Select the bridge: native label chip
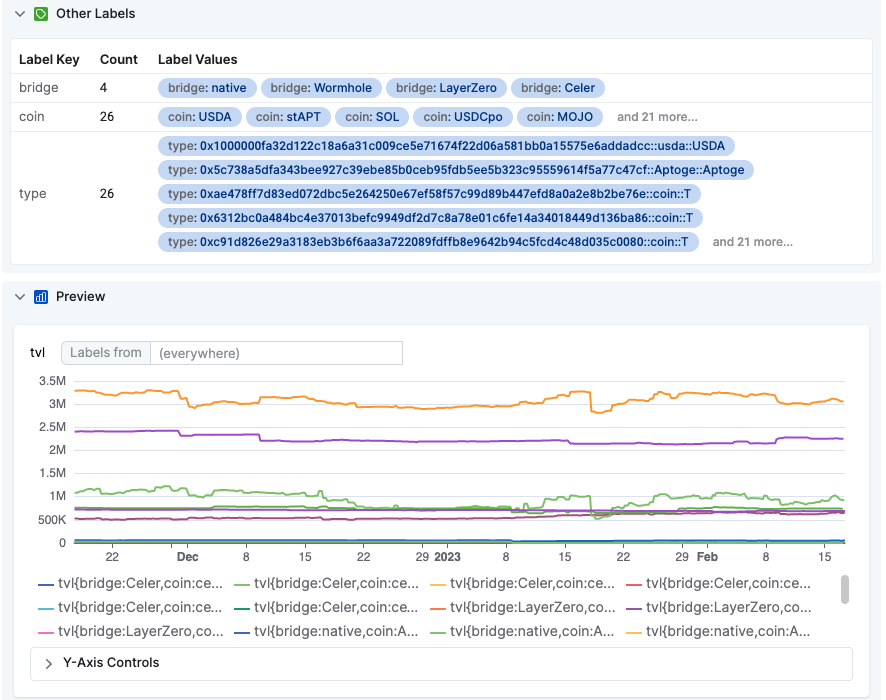This screenshot has height=700, width=886. [x=207, y=88]
